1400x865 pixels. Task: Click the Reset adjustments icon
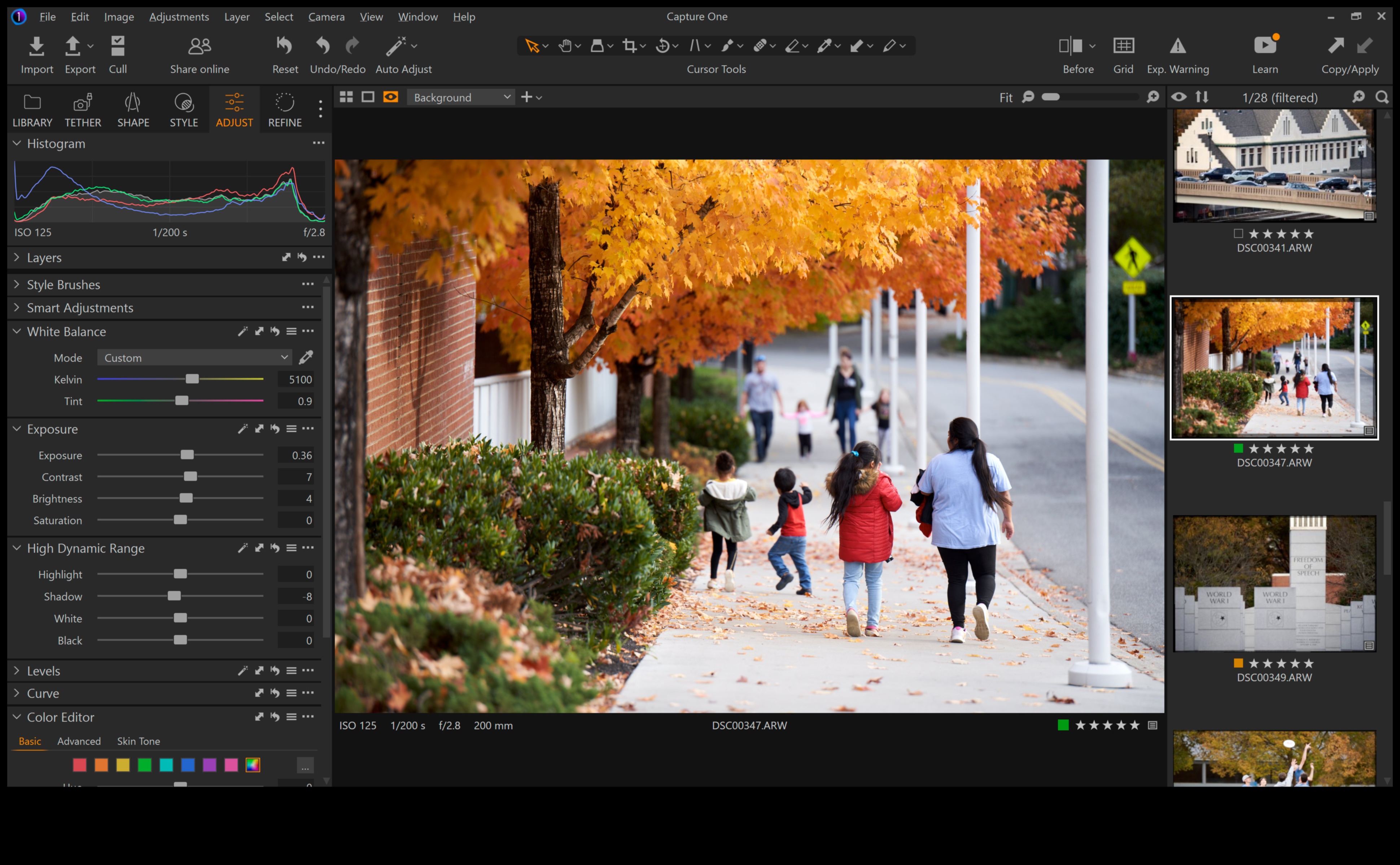click(284, 46)
